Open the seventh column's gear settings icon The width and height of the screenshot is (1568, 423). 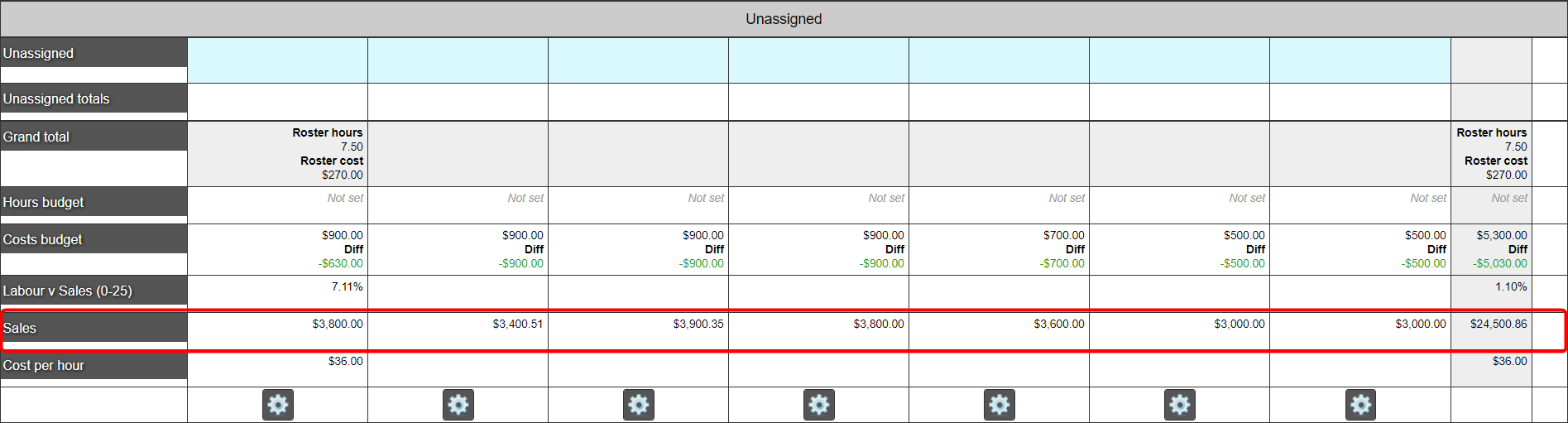[1361, 405]
